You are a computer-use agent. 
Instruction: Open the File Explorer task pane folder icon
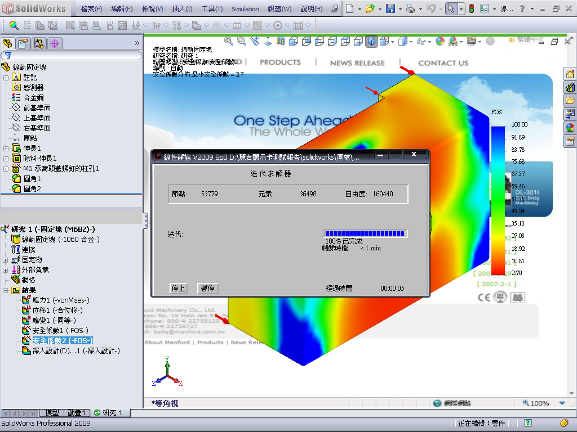tap(570, 101)
